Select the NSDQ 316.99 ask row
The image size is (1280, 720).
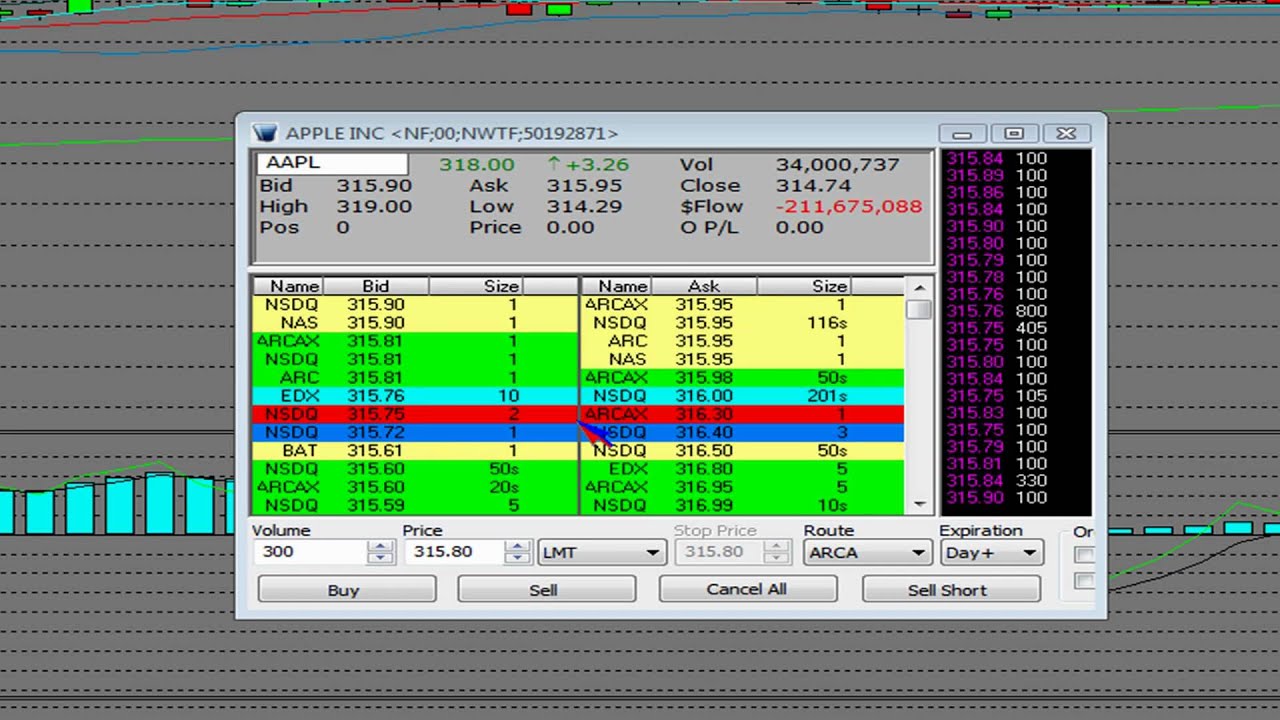tap(743, 505)
